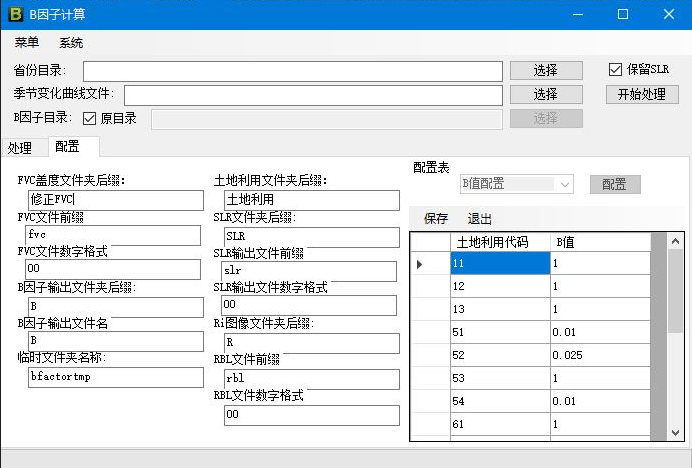Click the B因子输出文件夹后缀 field

click(116, 307)
